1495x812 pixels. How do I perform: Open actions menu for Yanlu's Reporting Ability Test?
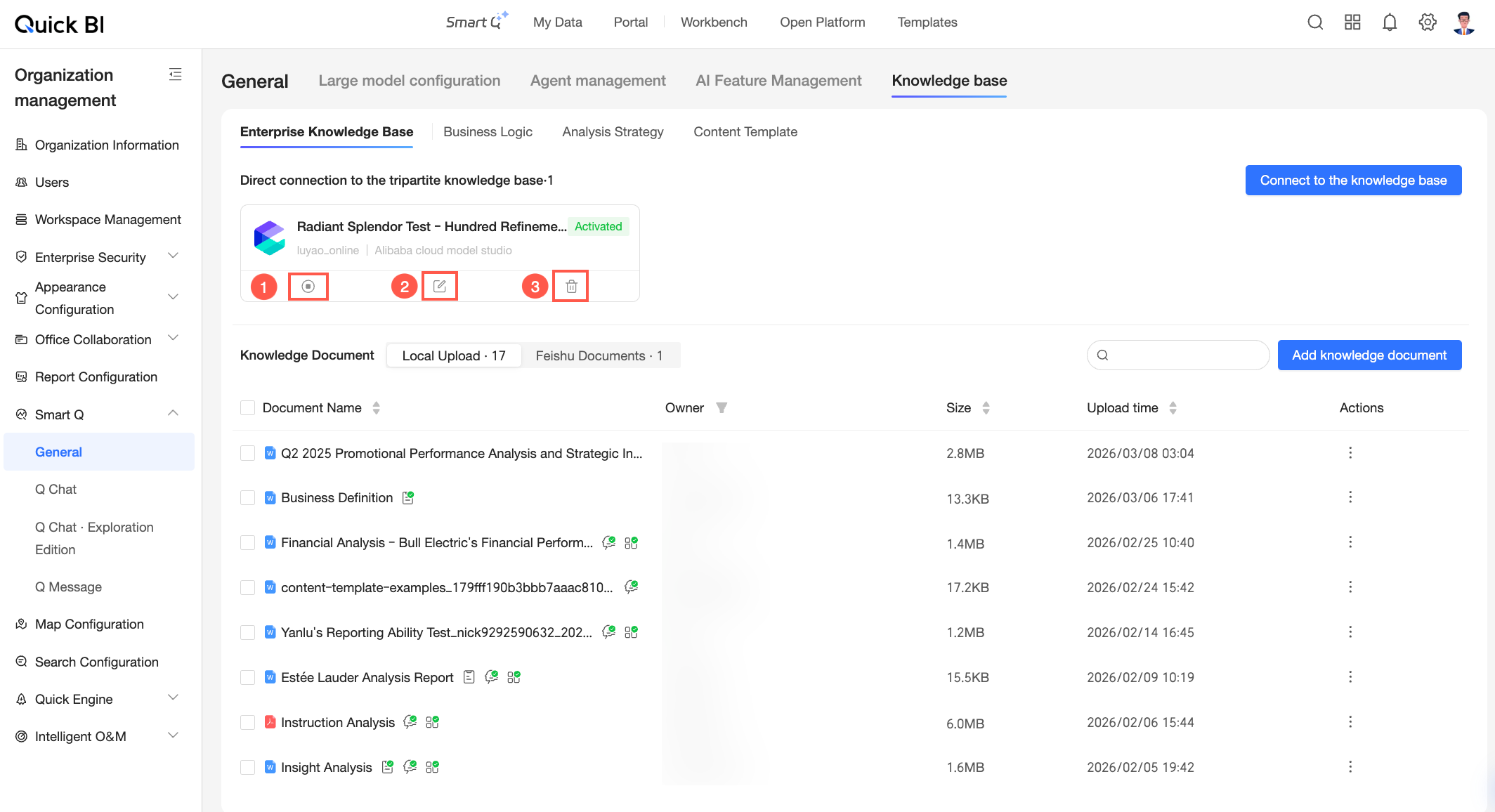point(1350,632)
